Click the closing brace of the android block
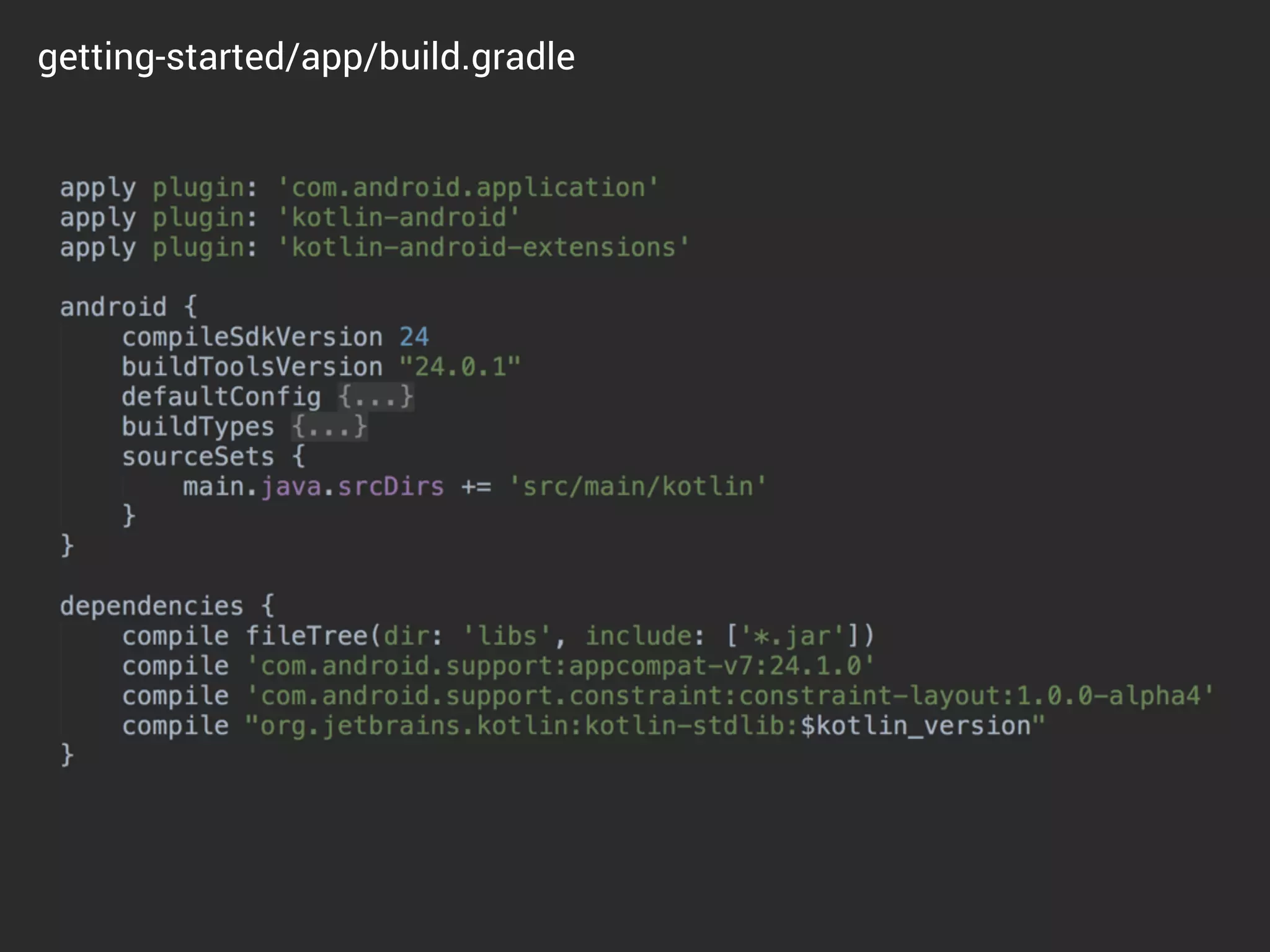 (67, 546)
